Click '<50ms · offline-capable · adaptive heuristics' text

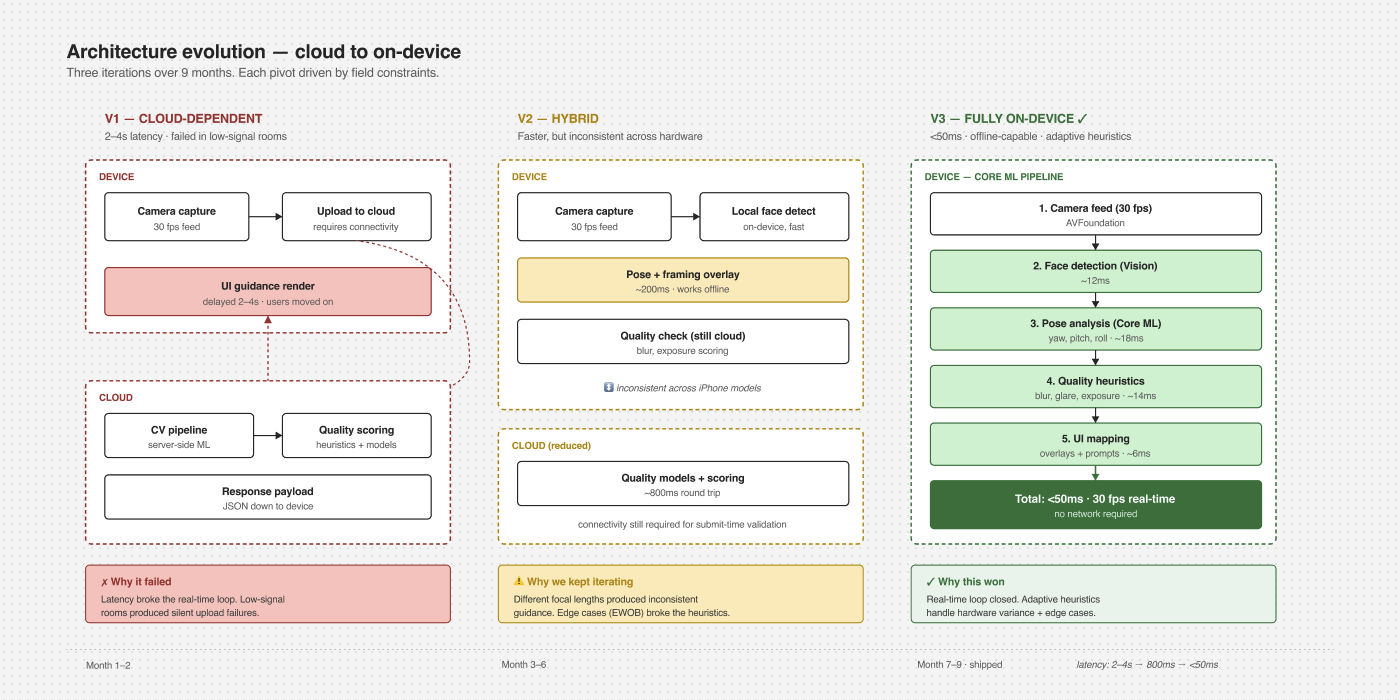(1030, 137)
